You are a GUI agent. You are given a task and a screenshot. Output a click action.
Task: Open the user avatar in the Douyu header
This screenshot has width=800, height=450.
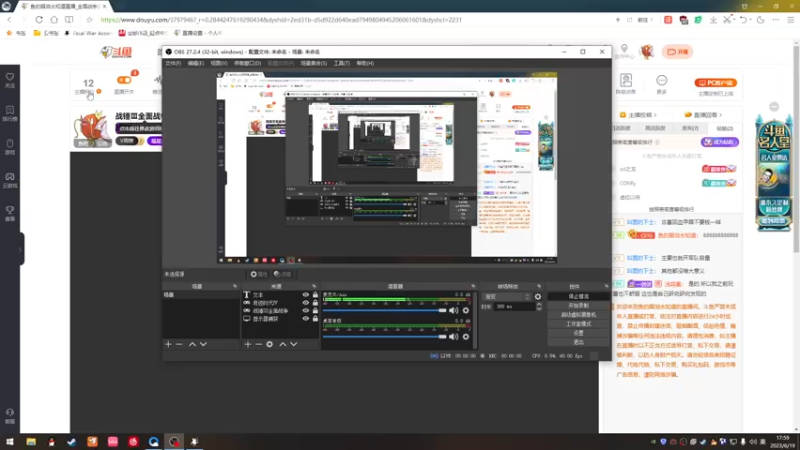(647, 52)
